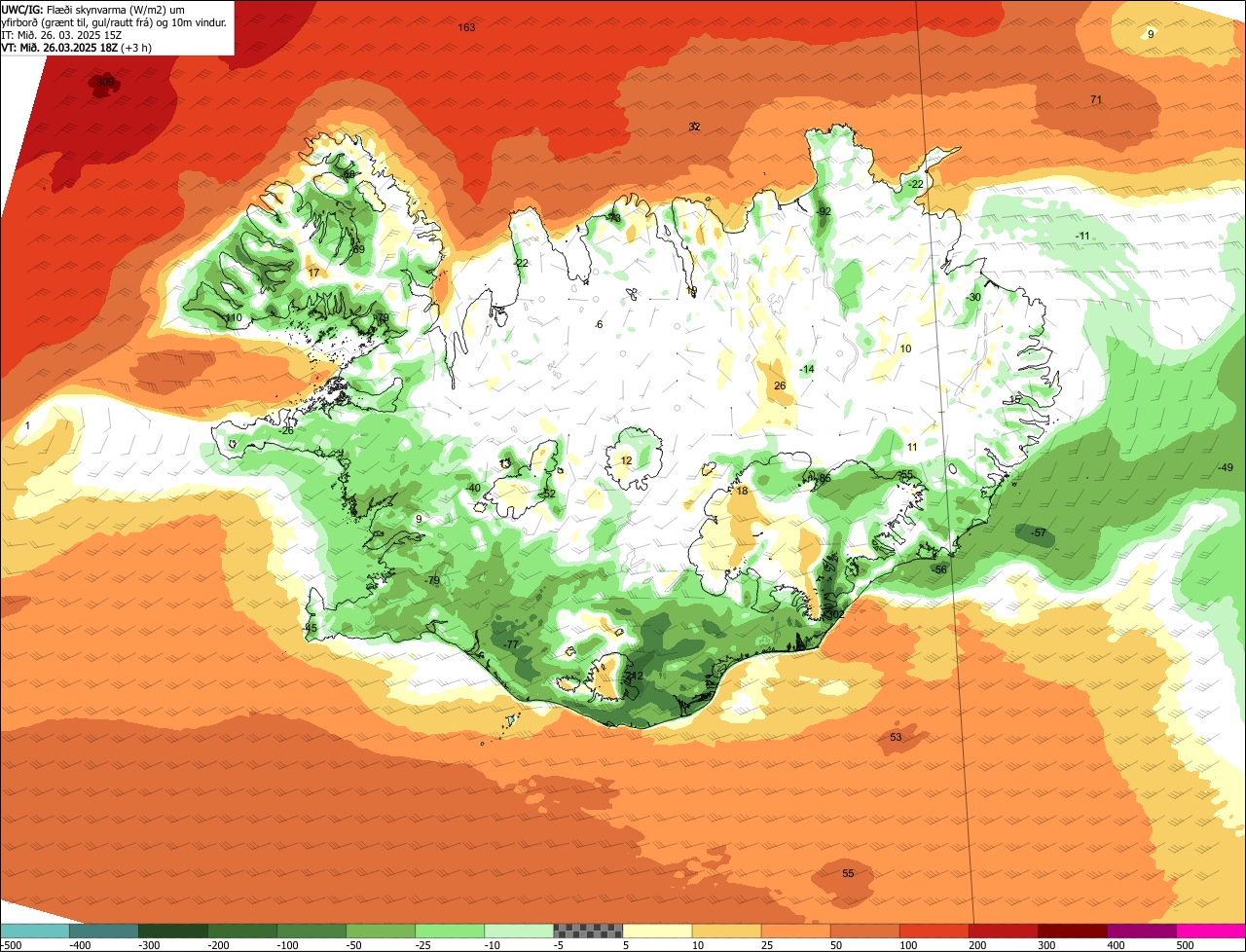Click the '-85' value north of the glacier
Viewport: 1246px width, 952px height.
coord(824,478)
